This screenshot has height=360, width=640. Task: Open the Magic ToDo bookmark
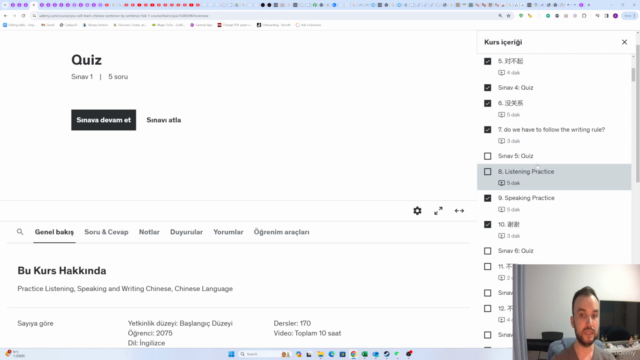(x=168, y=25)
